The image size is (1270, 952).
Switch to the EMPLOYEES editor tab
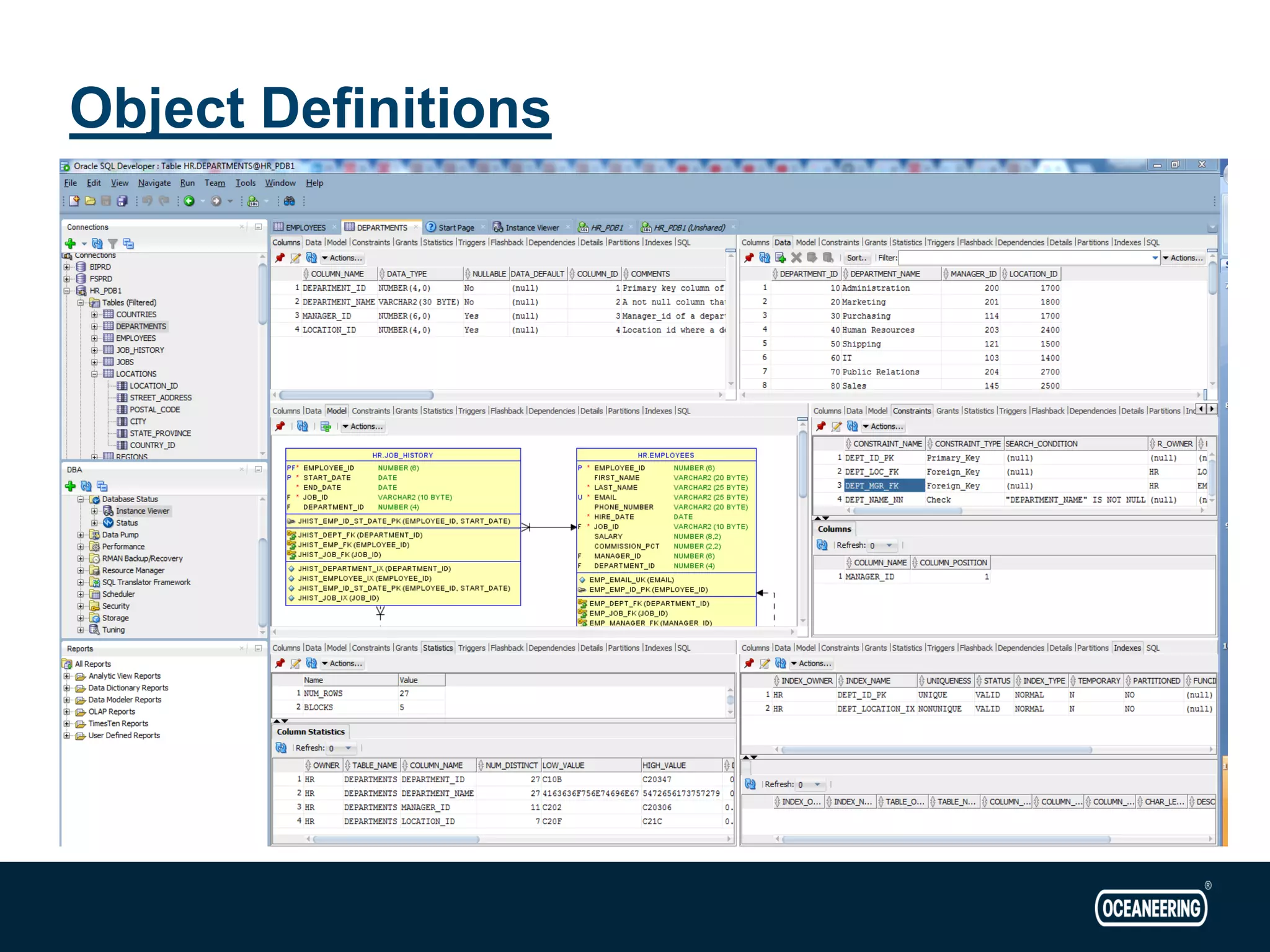(305, 227)
